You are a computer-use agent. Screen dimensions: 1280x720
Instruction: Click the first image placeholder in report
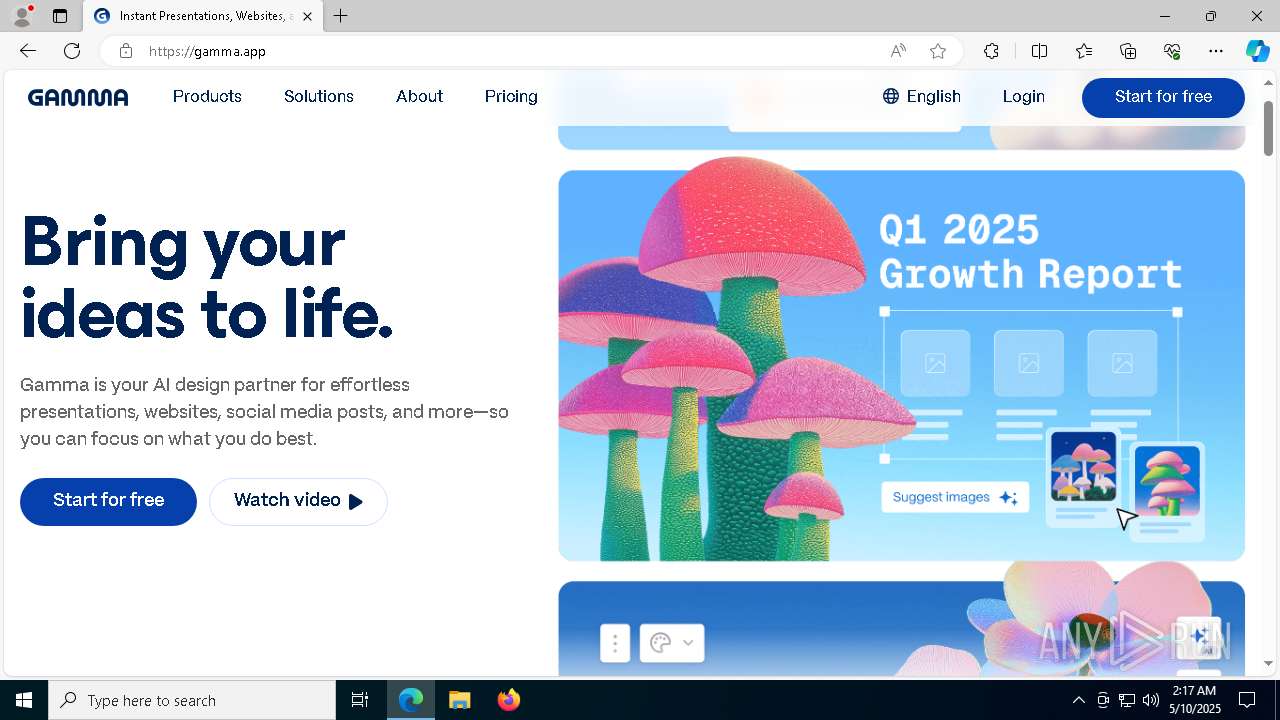pos(935,364)
